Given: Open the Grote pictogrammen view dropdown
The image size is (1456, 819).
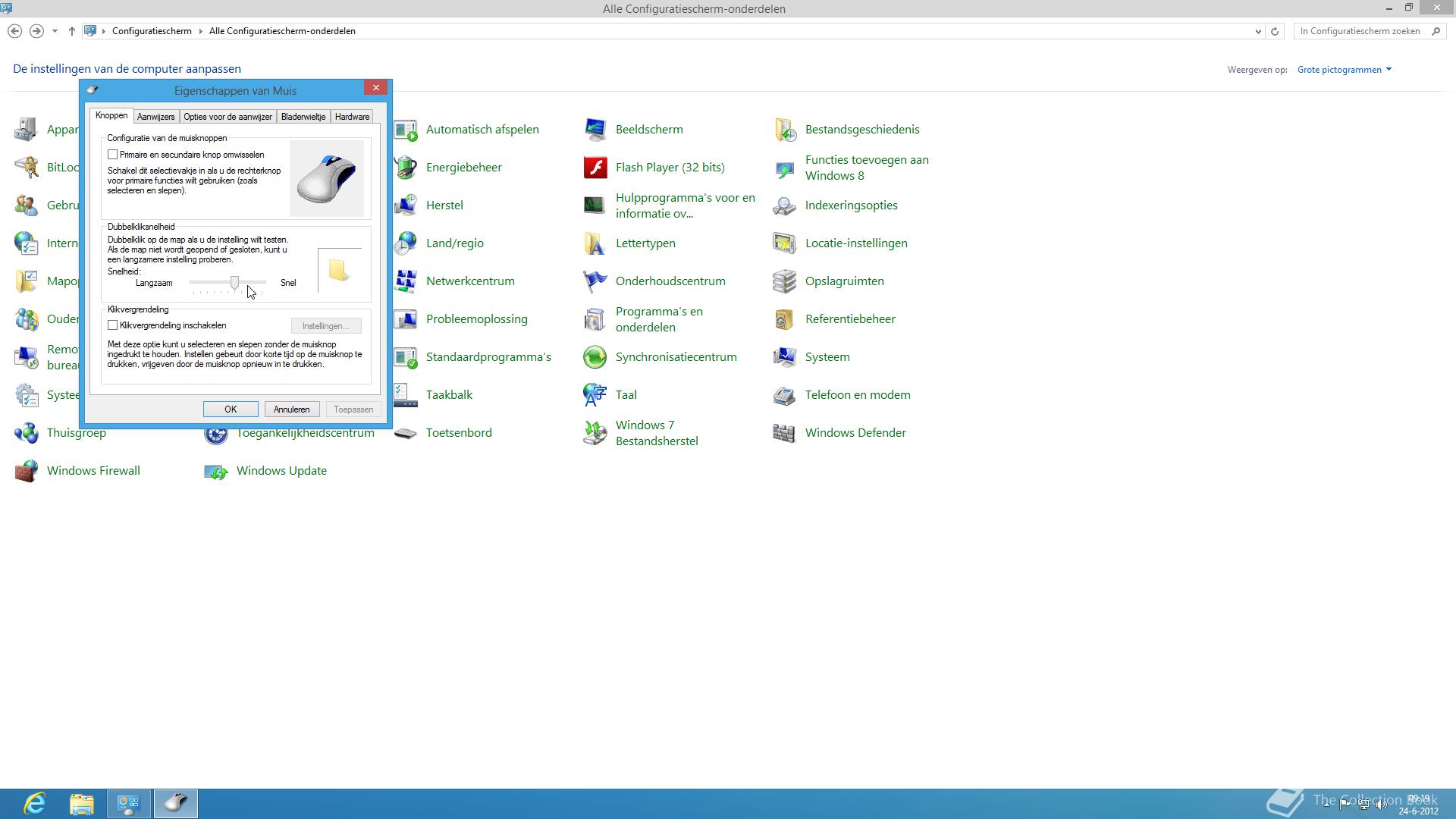Looking at the screenshot, I should [x=1344, y=70].
